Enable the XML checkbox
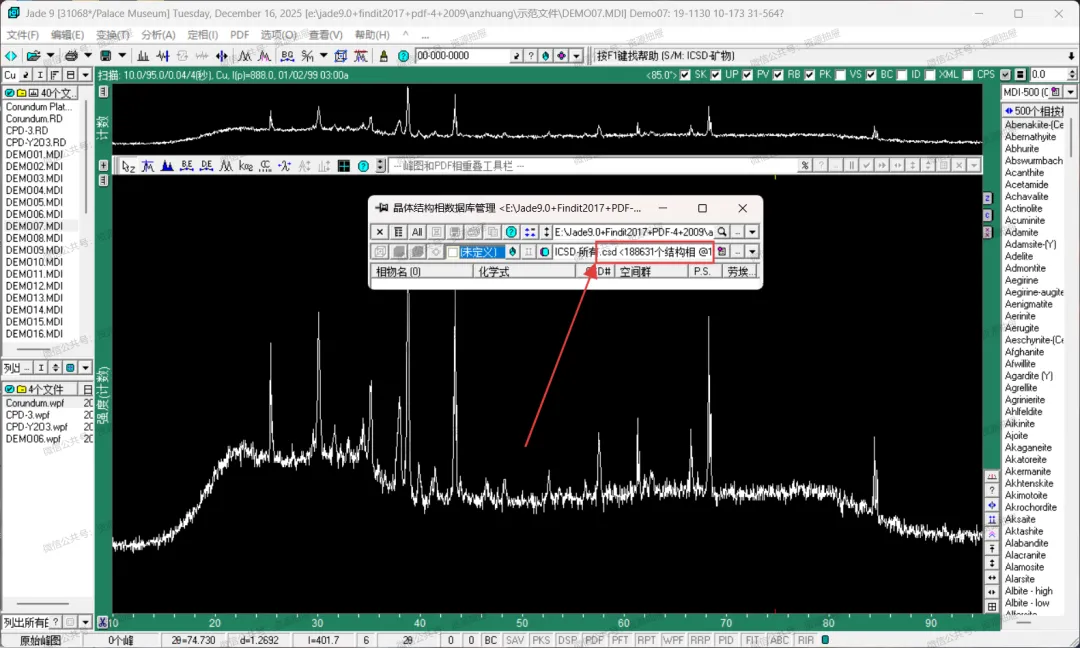Viewport: 1080px width, 648px height. coord(931,75)
